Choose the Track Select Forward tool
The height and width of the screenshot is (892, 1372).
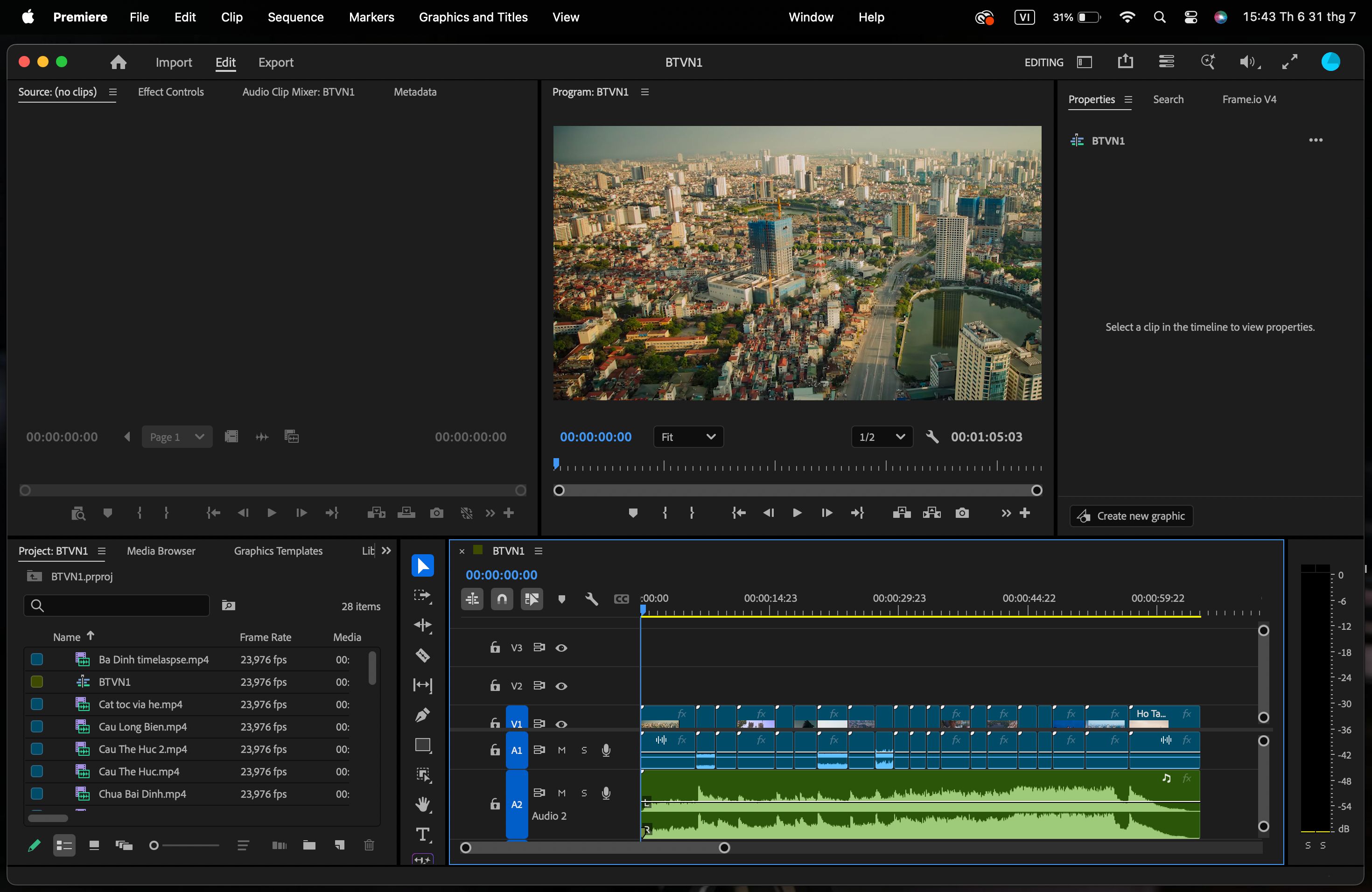(x=422, y=596)
